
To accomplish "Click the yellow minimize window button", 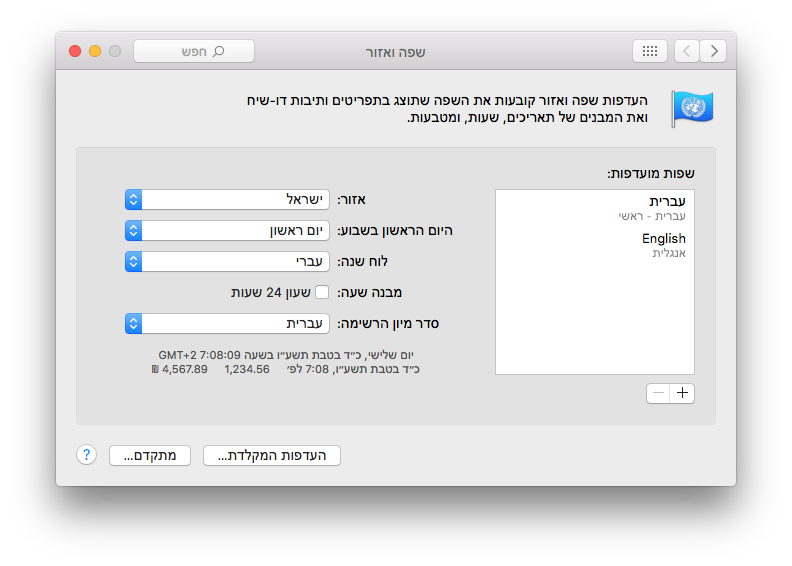I will pos(95,51).
